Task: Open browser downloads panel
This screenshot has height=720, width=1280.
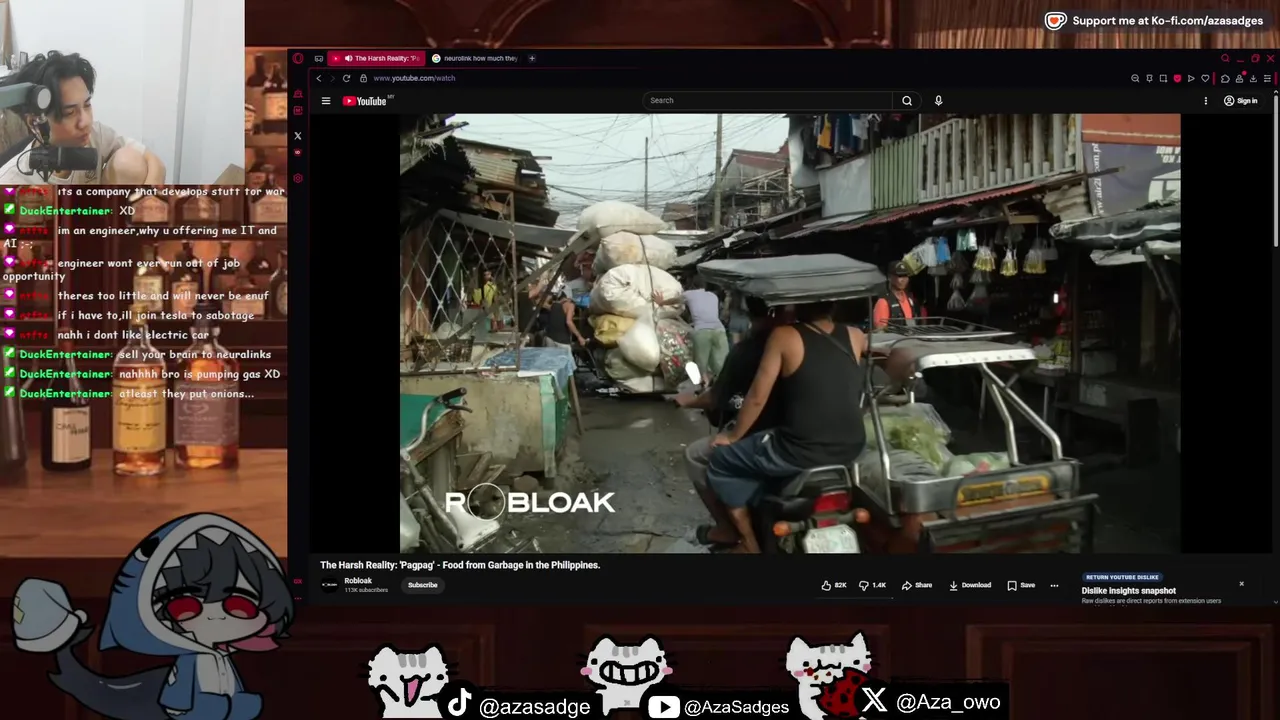Action: coord(1253,78)
